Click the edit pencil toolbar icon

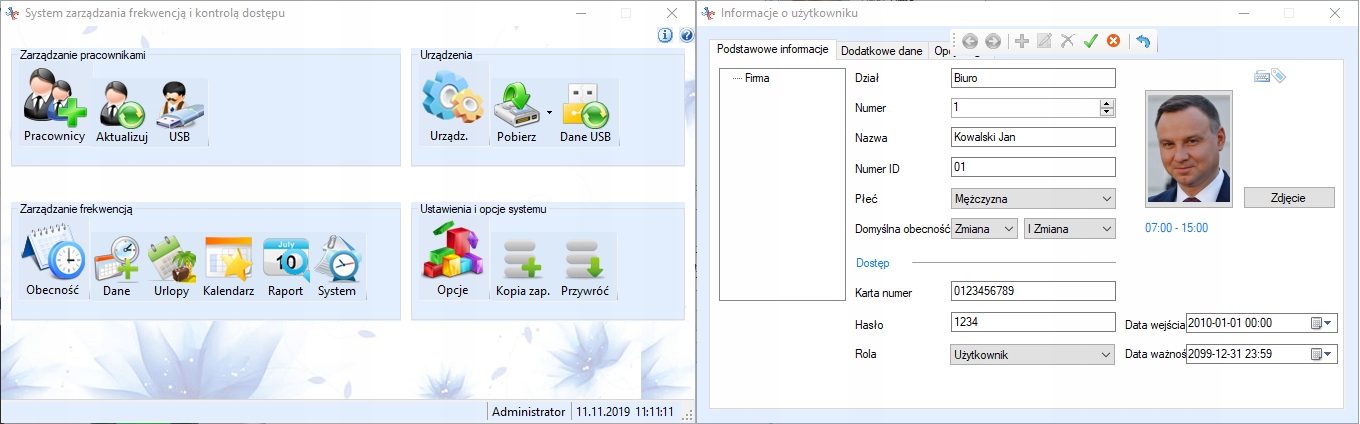1044,41
